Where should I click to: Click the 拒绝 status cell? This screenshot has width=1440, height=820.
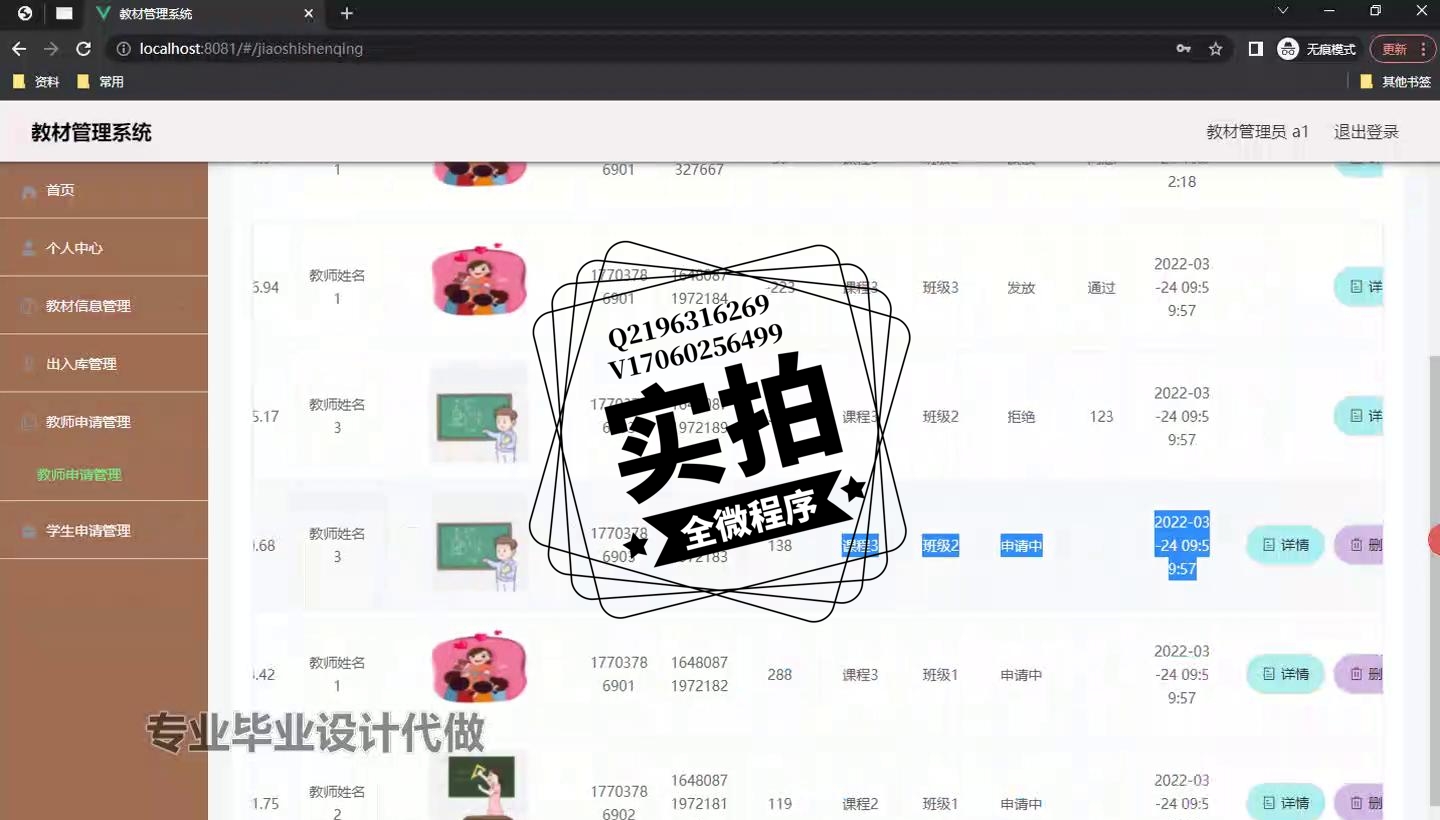pyautogui.click(x=1021, y=417)
